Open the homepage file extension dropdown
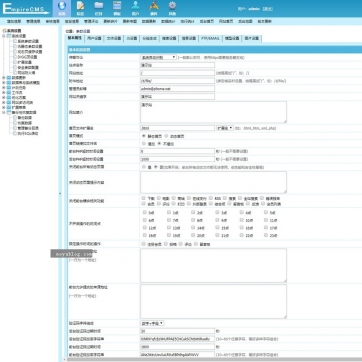 coord(225,128)
